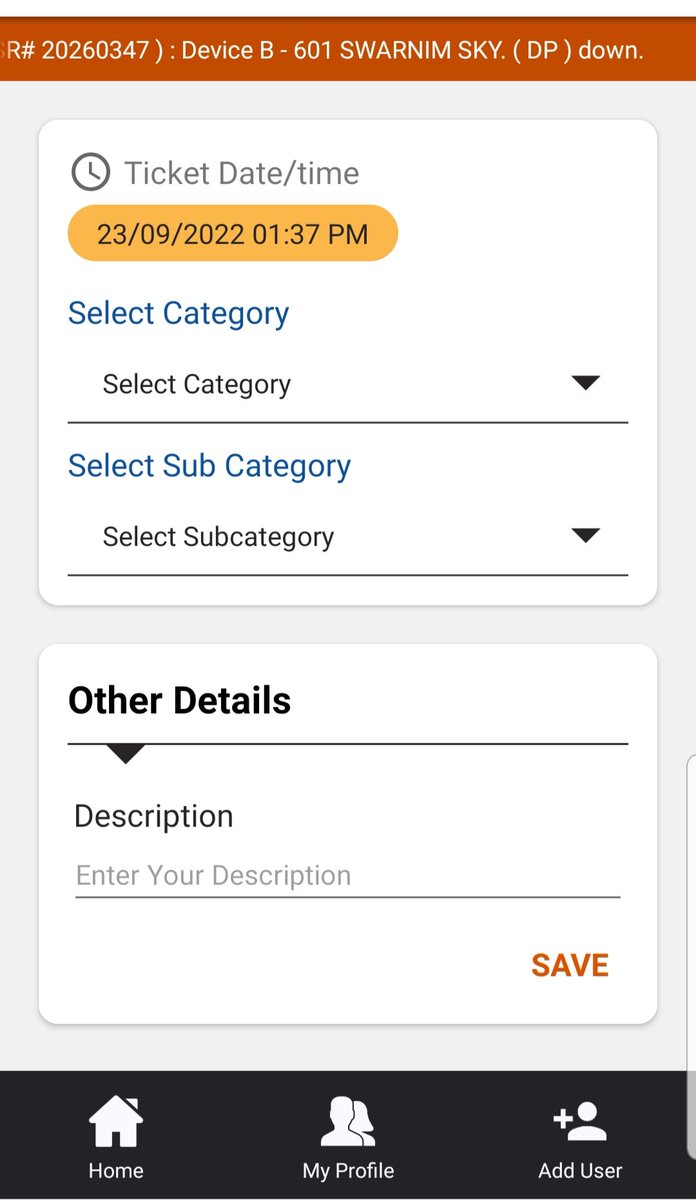The height and width of the screenshot is (1200, 696).
Task: Click the Select Category dropdown arrow
Action: pyautogui.click(x=585, y=383)
